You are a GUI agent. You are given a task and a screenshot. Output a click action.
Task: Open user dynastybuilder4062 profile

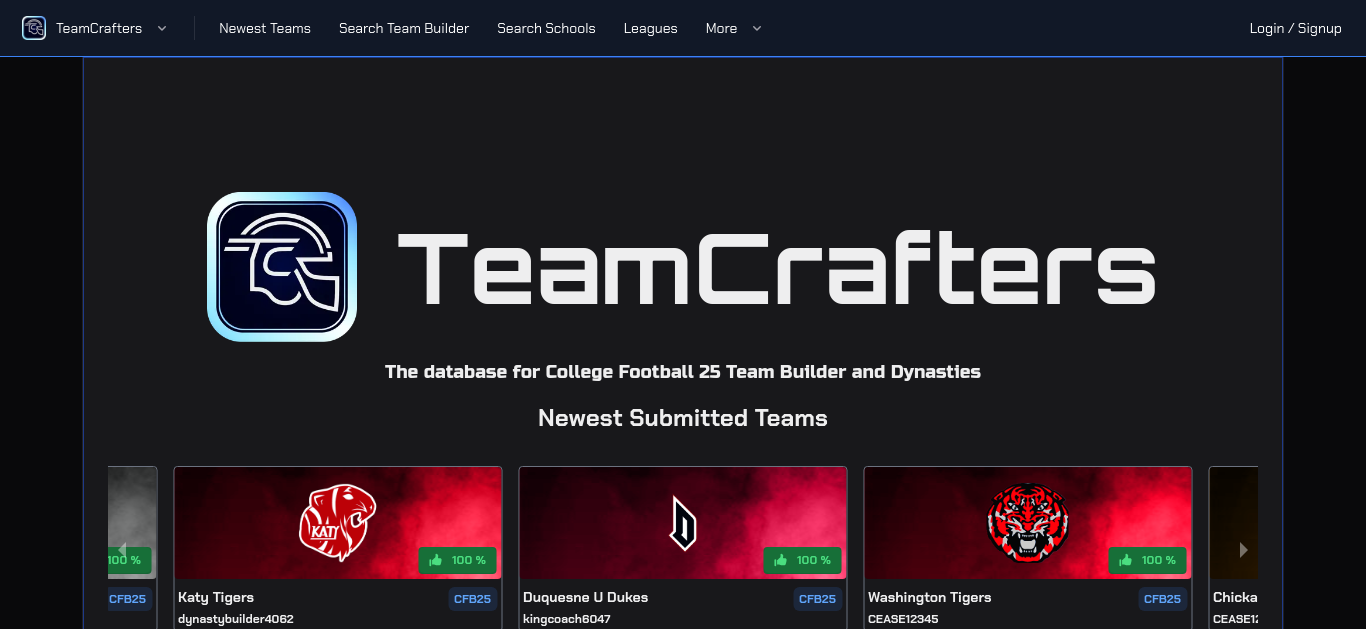[236, 619]
